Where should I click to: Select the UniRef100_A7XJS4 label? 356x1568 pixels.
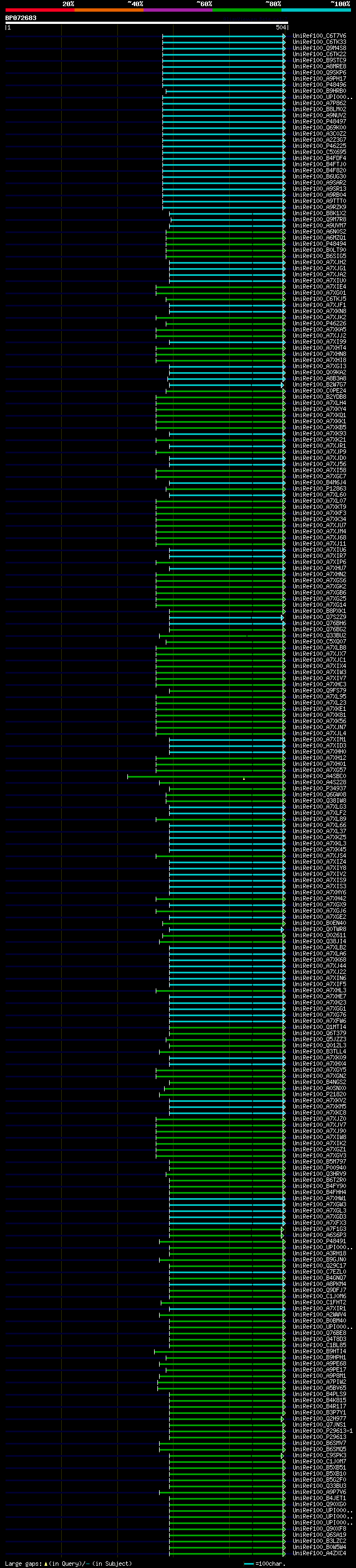319,856
